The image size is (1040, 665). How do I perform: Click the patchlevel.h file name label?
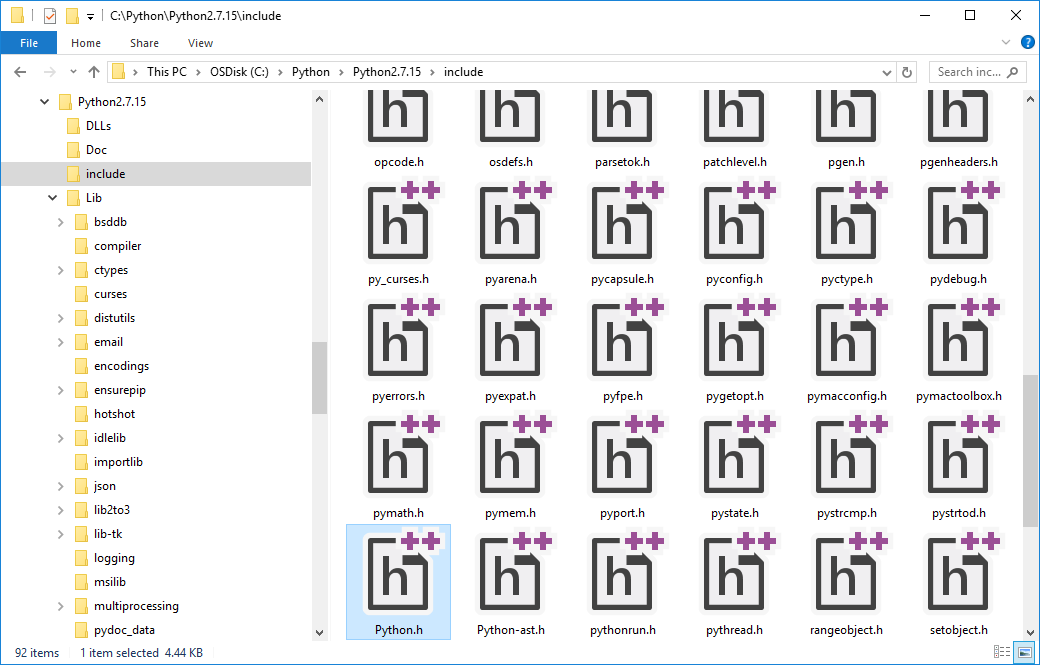(734, 162)
